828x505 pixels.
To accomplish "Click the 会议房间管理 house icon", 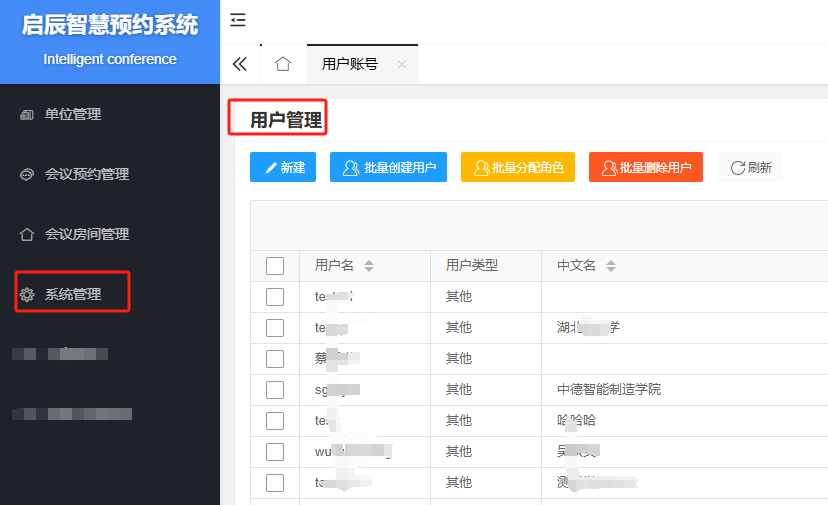I will (x=27, y=235).
